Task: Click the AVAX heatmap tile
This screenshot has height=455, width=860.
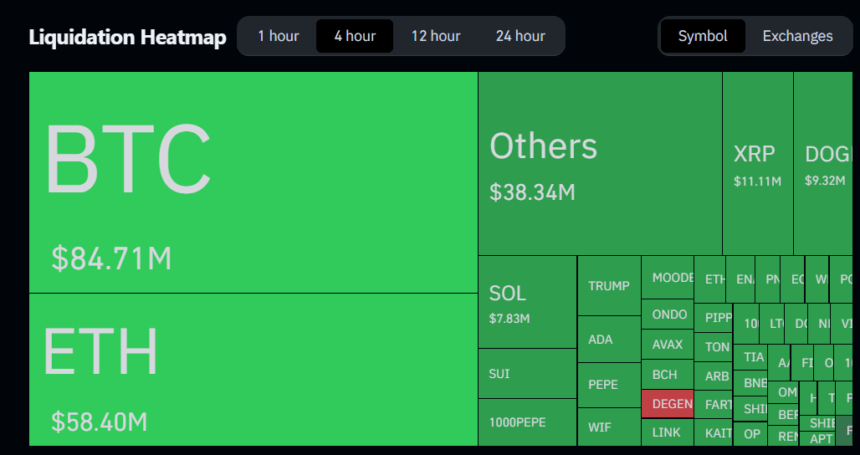Action: tap(667, 345)
